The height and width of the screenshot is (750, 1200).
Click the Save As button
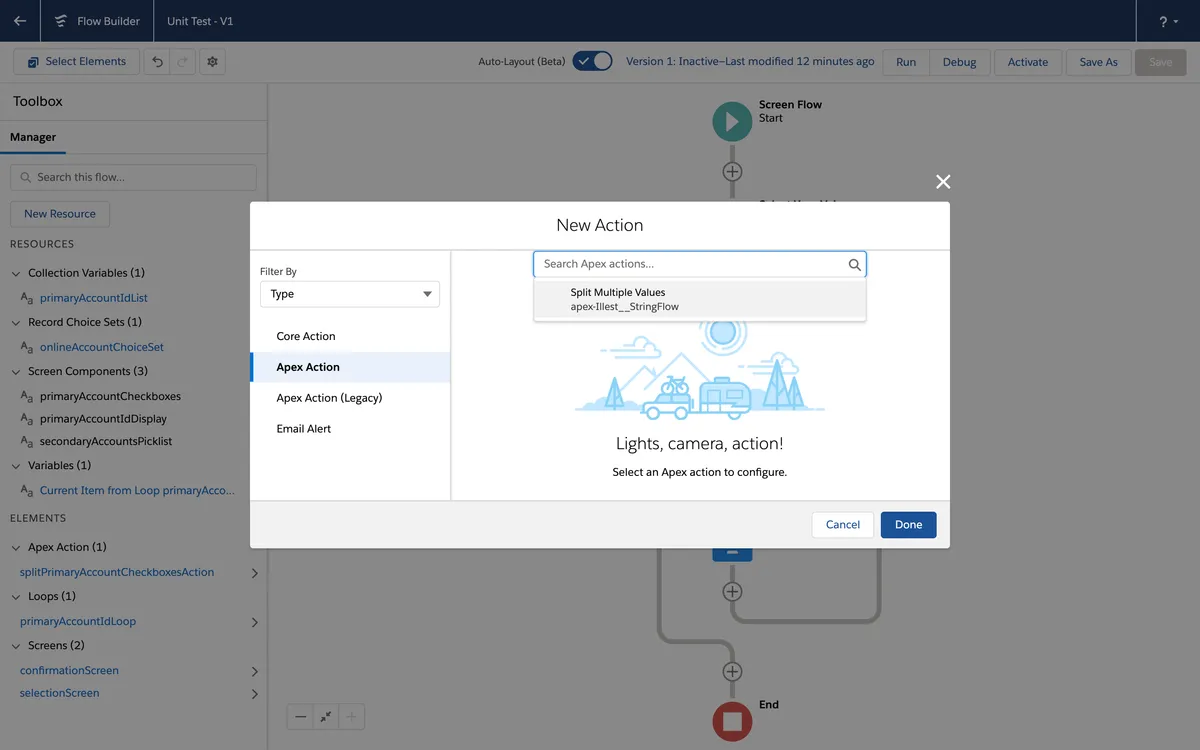point(1099,62)
